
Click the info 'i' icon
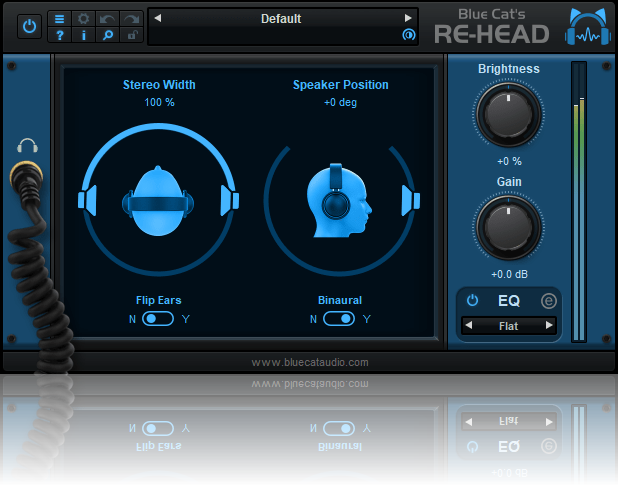[x=83, y=36]
